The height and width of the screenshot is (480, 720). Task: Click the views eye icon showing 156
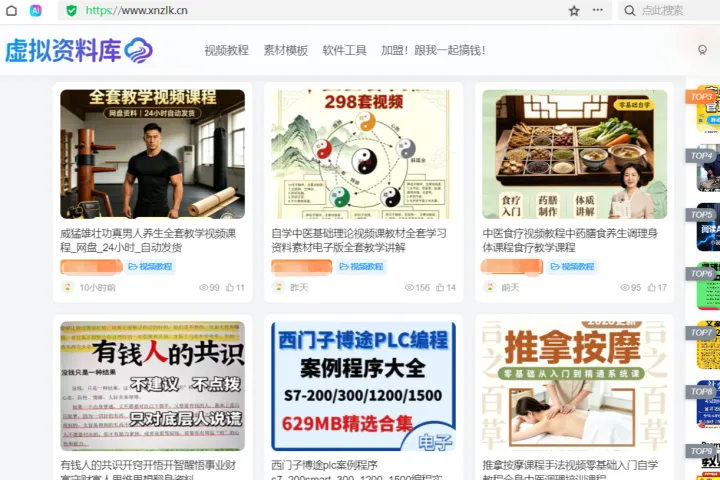409,288
